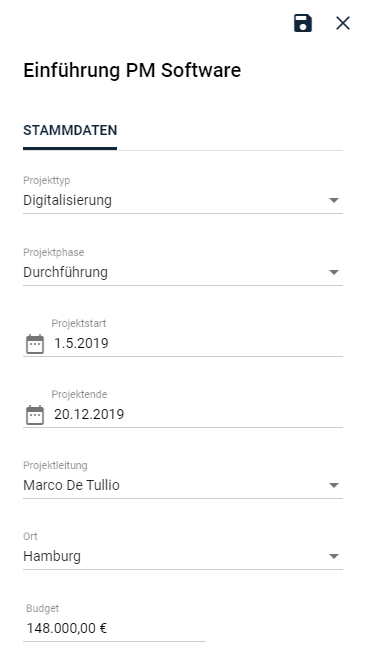The width and height of the screenshot is (373, 656).
Task: Click the Projekttyp field label
Action: click(46, 181)
